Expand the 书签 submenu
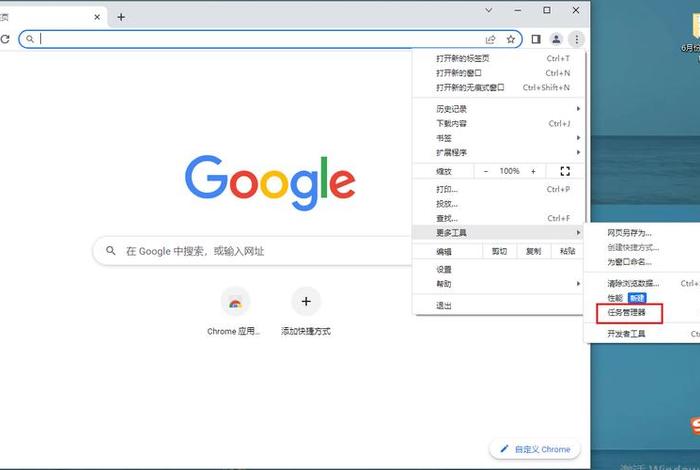Image resolution: width=700 pixels, height=470 pixels. (498, 138)
